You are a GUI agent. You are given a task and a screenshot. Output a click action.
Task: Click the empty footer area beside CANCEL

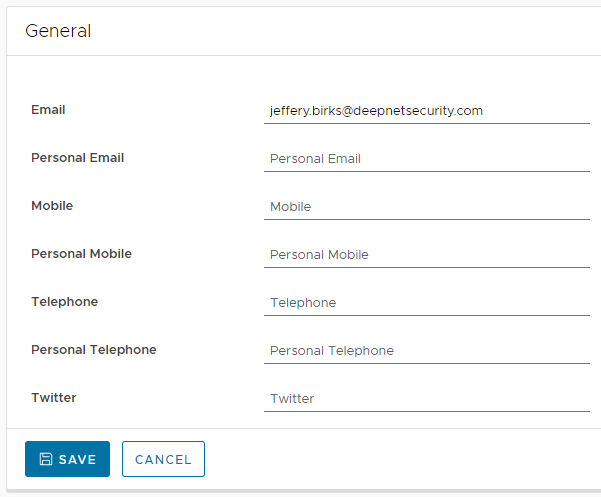[x=400, y=459]
